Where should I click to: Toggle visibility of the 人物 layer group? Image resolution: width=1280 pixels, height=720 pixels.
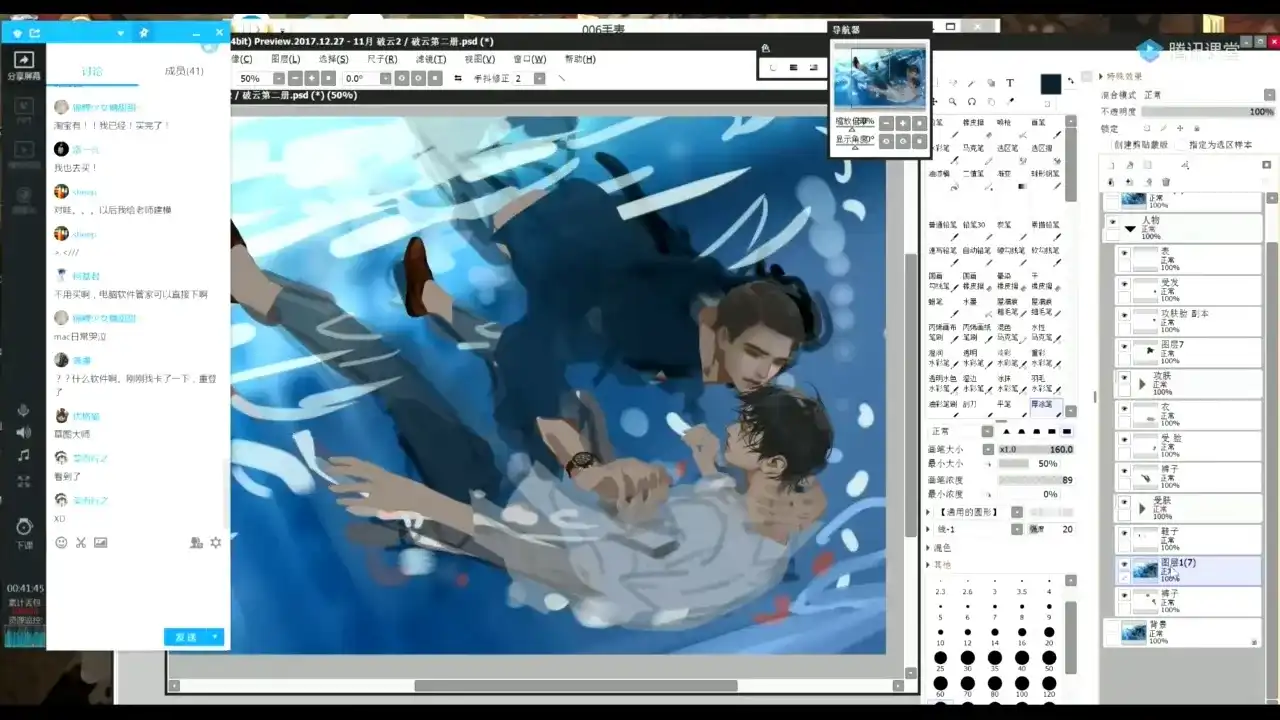(1112, 223)
